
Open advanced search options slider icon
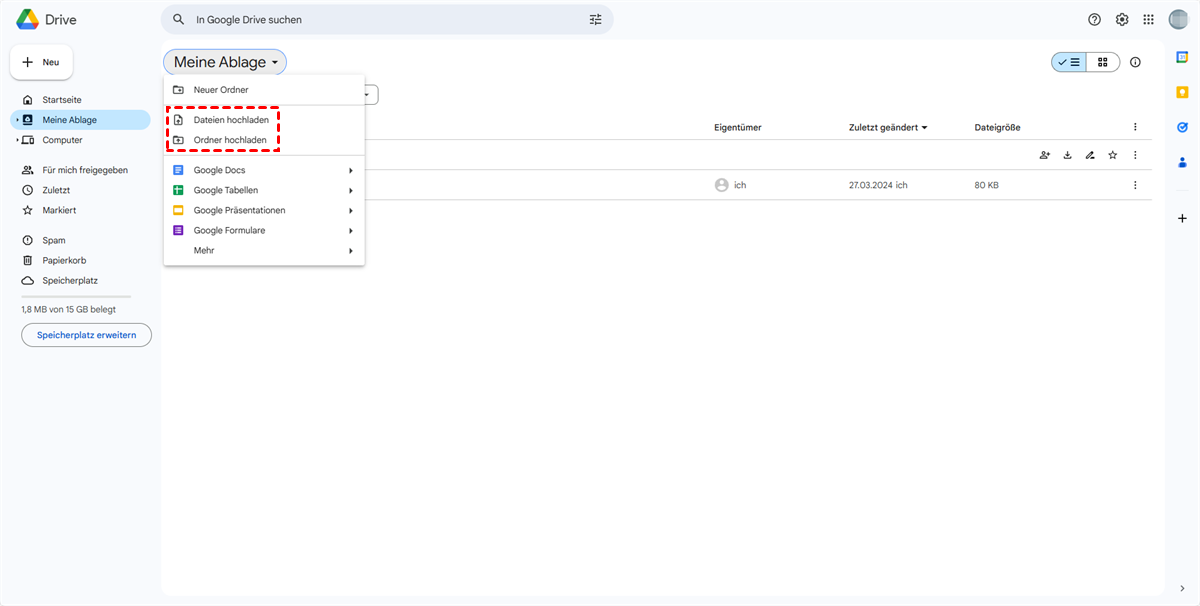pos(596,19)
